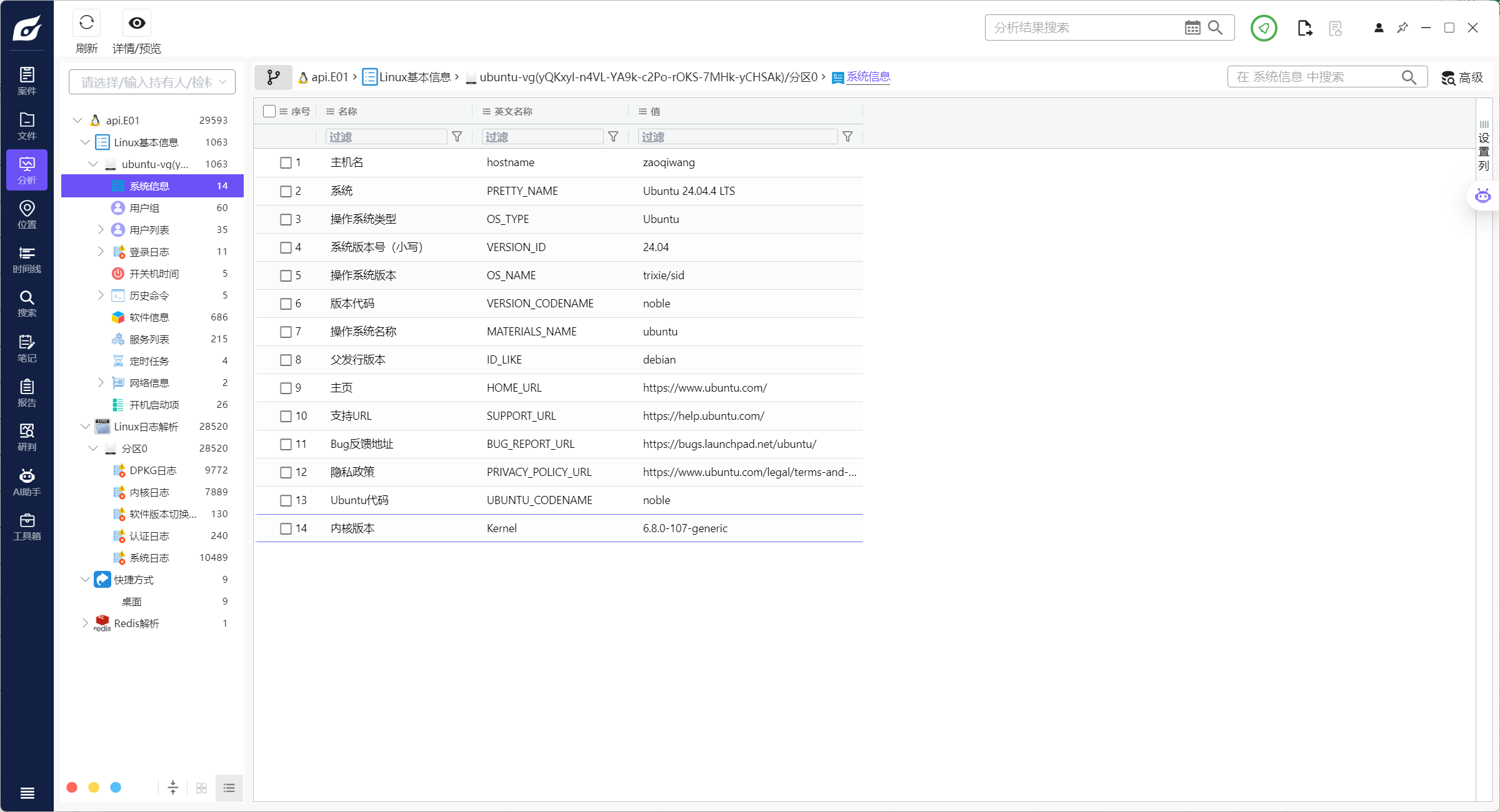Click the Refresh (刷新) toolbar icon

tap(86, 24)
